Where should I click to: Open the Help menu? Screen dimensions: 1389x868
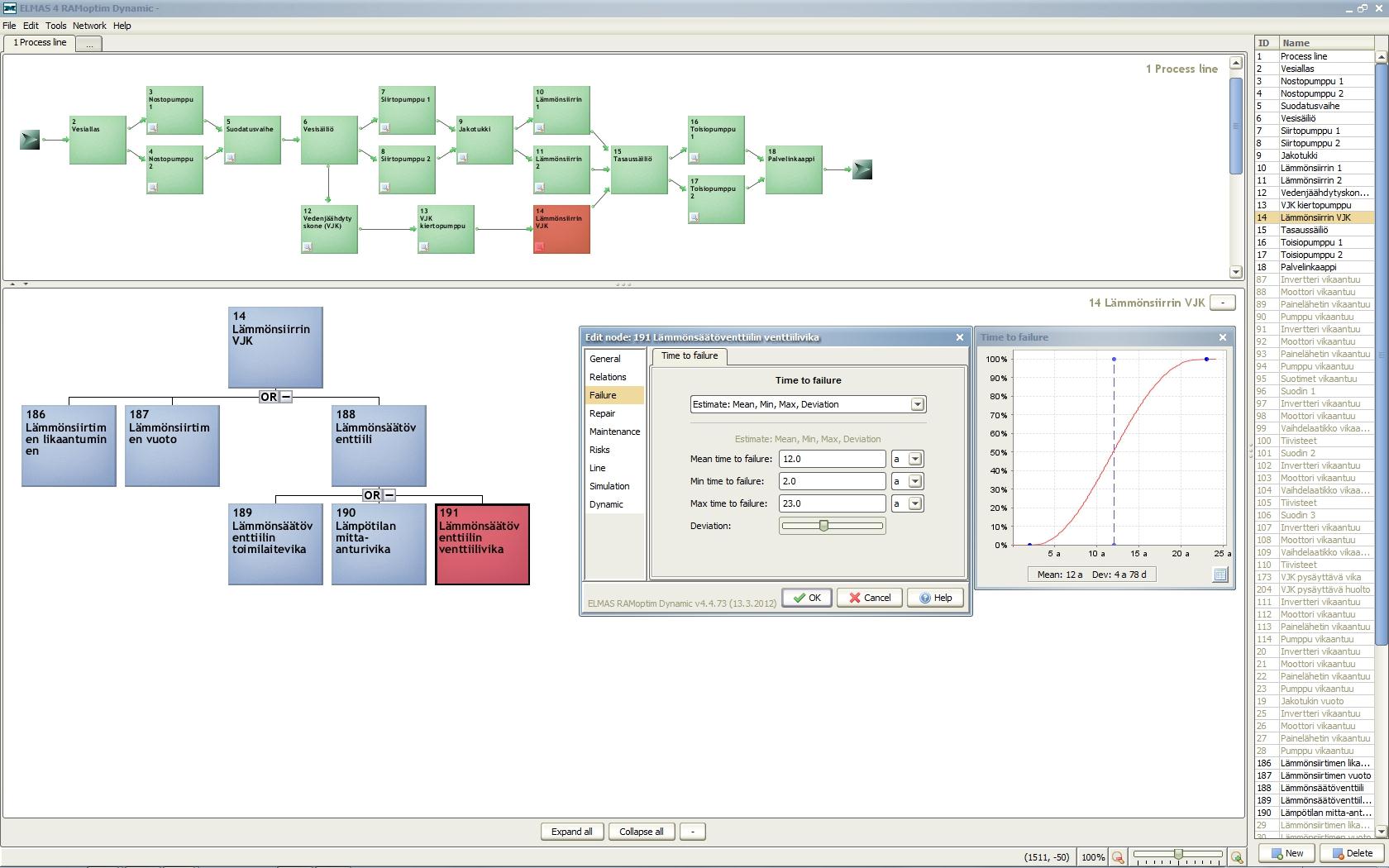(122, 26)
